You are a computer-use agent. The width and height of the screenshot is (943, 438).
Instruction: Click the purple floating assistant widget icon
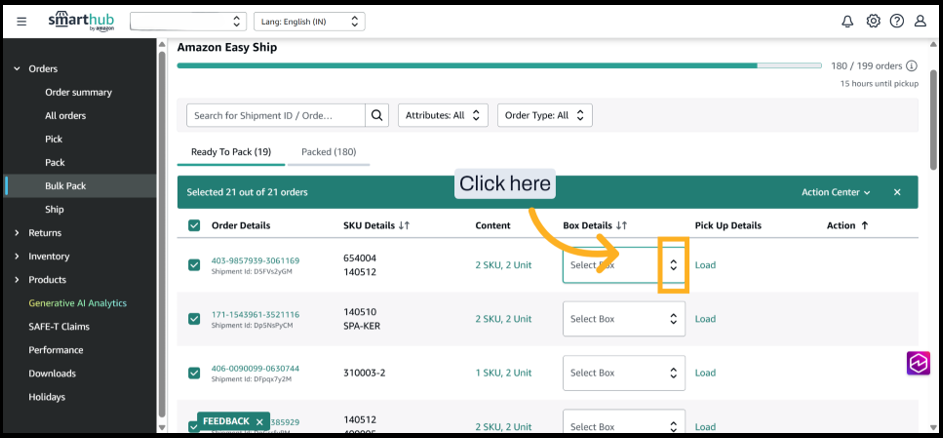[x=918, y=363]
